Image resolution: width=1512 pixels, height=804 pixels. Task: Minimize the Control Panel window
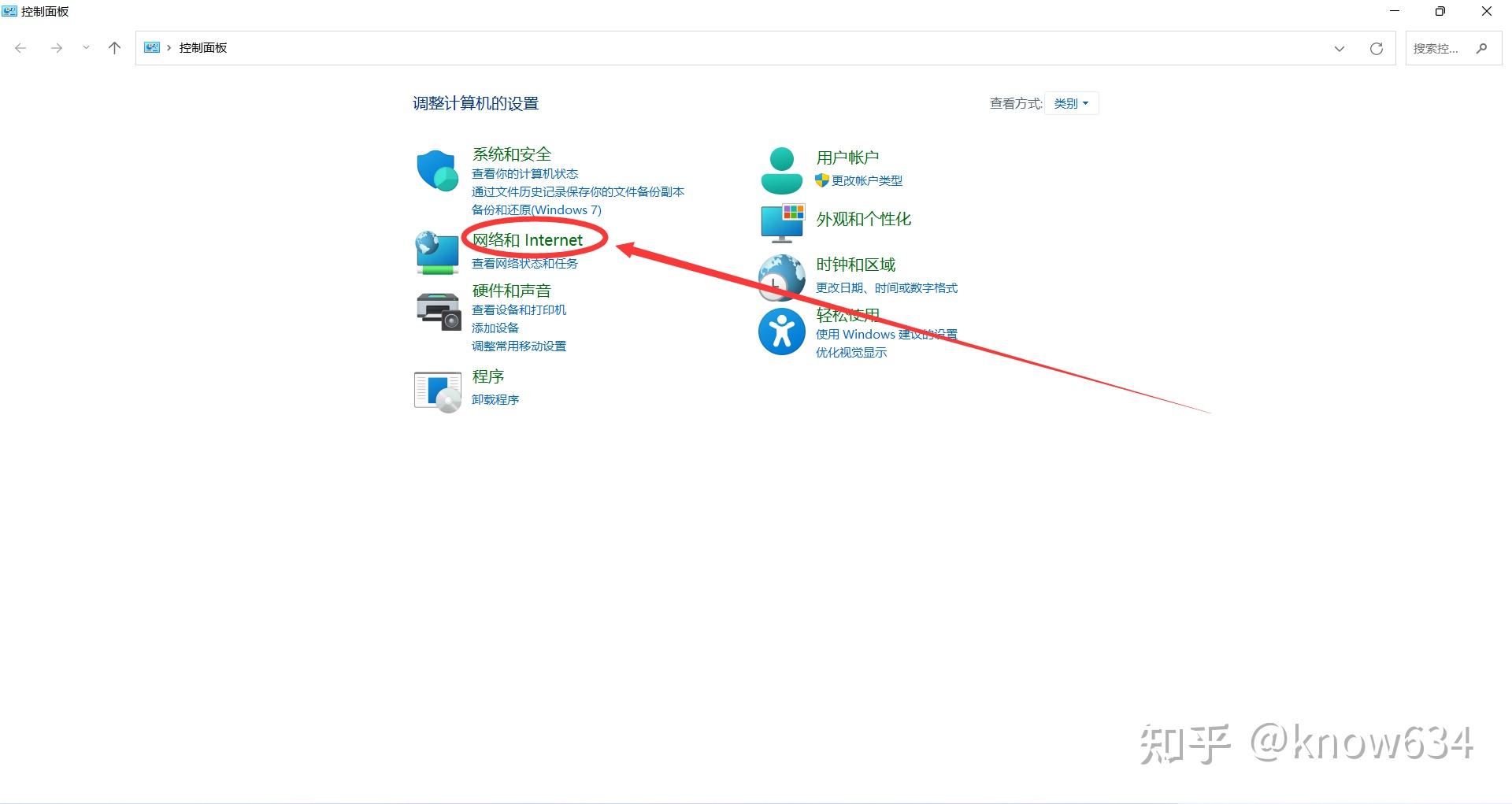point(1395,11)
